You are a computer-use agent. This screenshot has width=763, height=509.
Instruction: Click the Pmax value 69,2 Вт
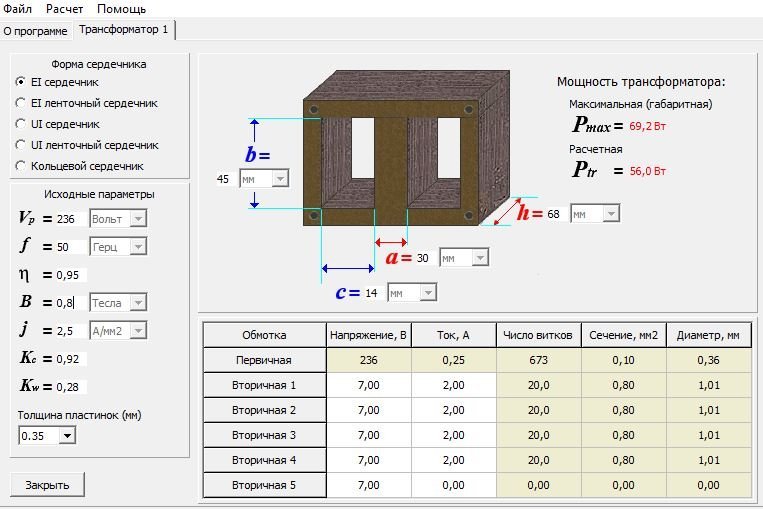pos(647,126)
